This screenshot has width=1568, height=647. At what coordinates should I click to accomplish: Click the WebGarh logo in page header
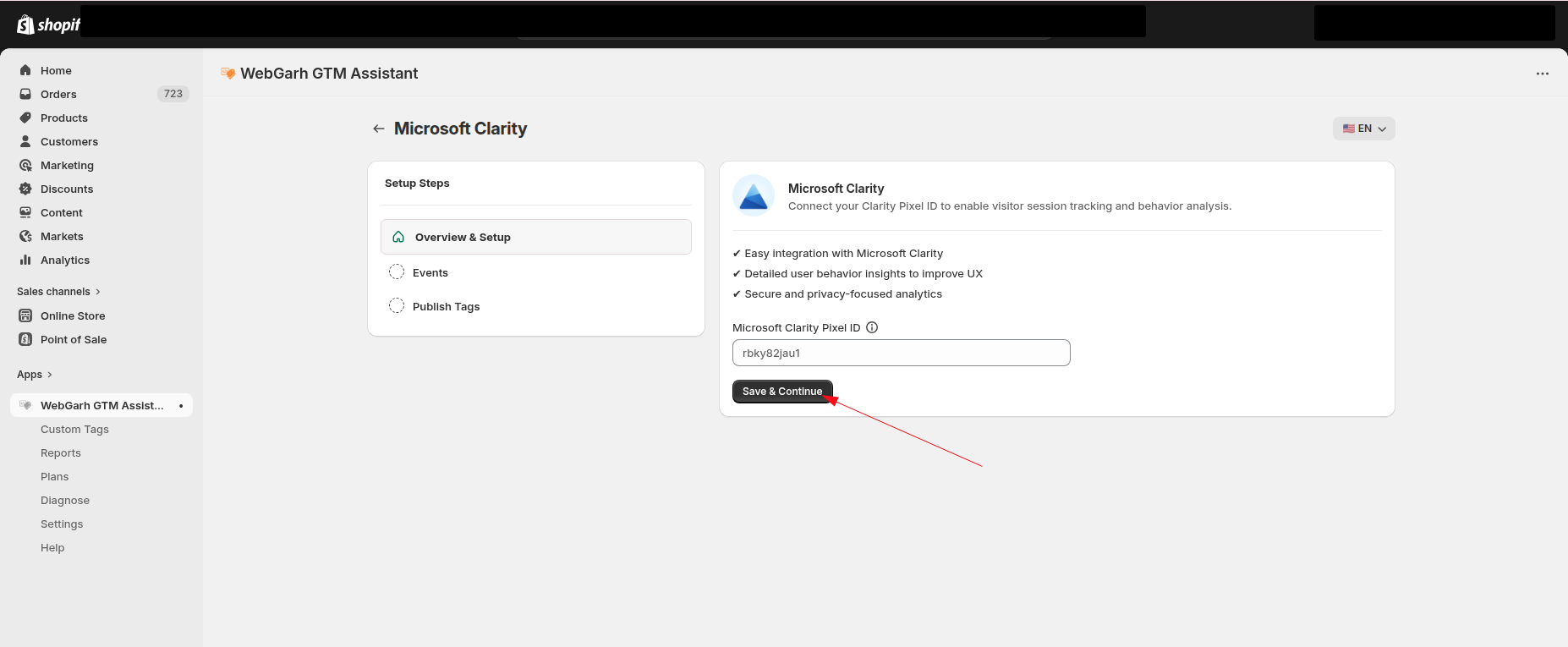point(228,74)
